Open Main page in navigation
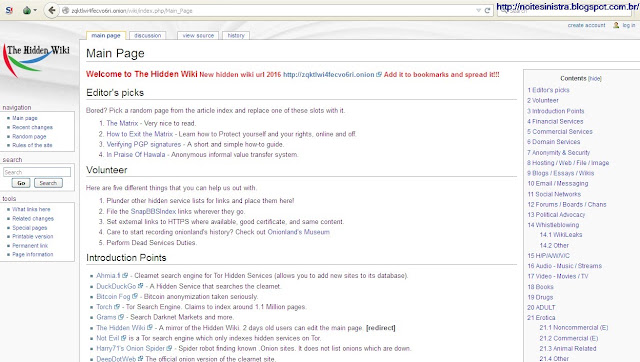Screen dimensions: 640x362 pos(24,118)
